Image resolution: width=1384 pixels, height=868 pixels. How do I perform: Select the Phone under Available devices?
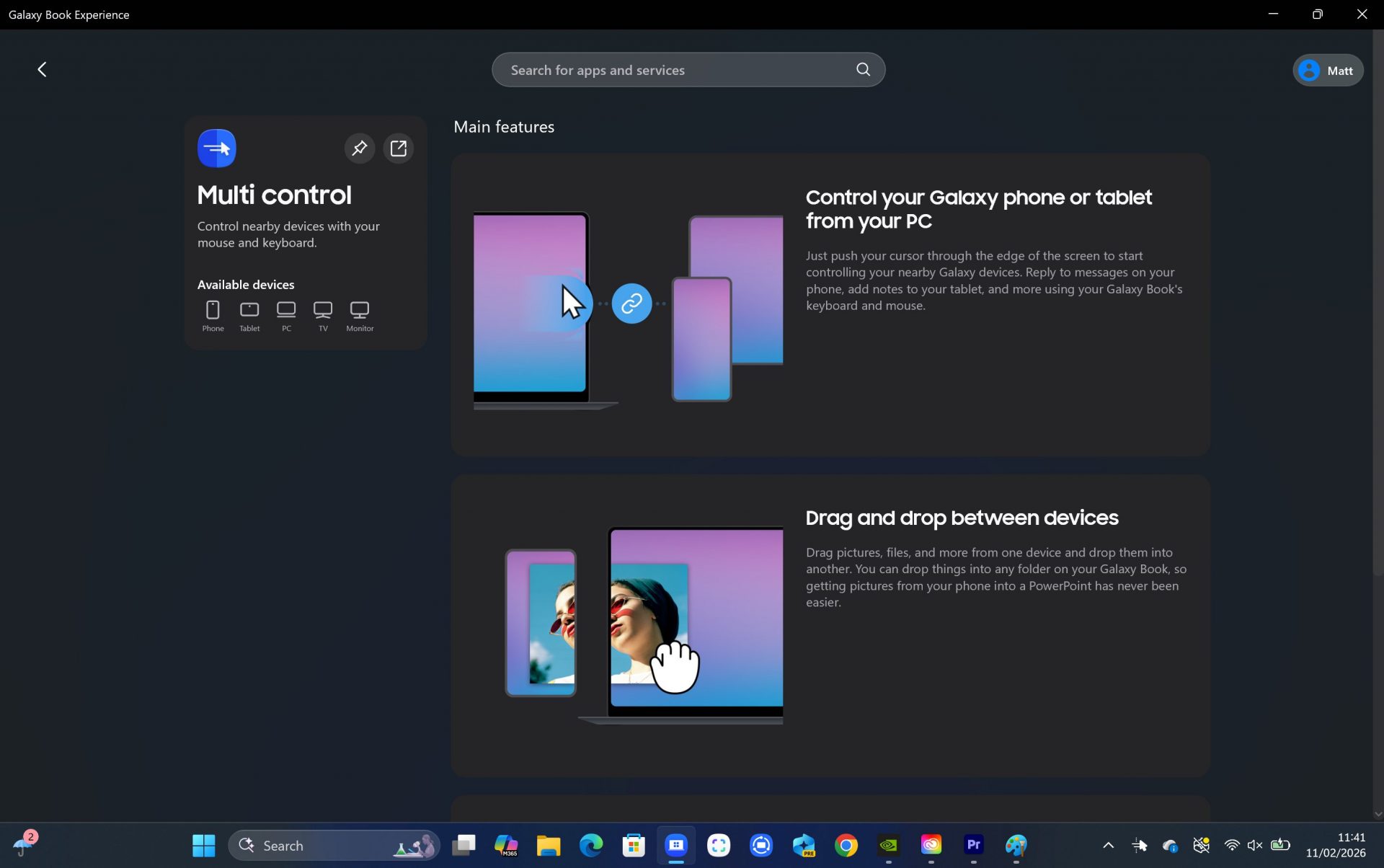pyautogui.click(x=213, y=311)
